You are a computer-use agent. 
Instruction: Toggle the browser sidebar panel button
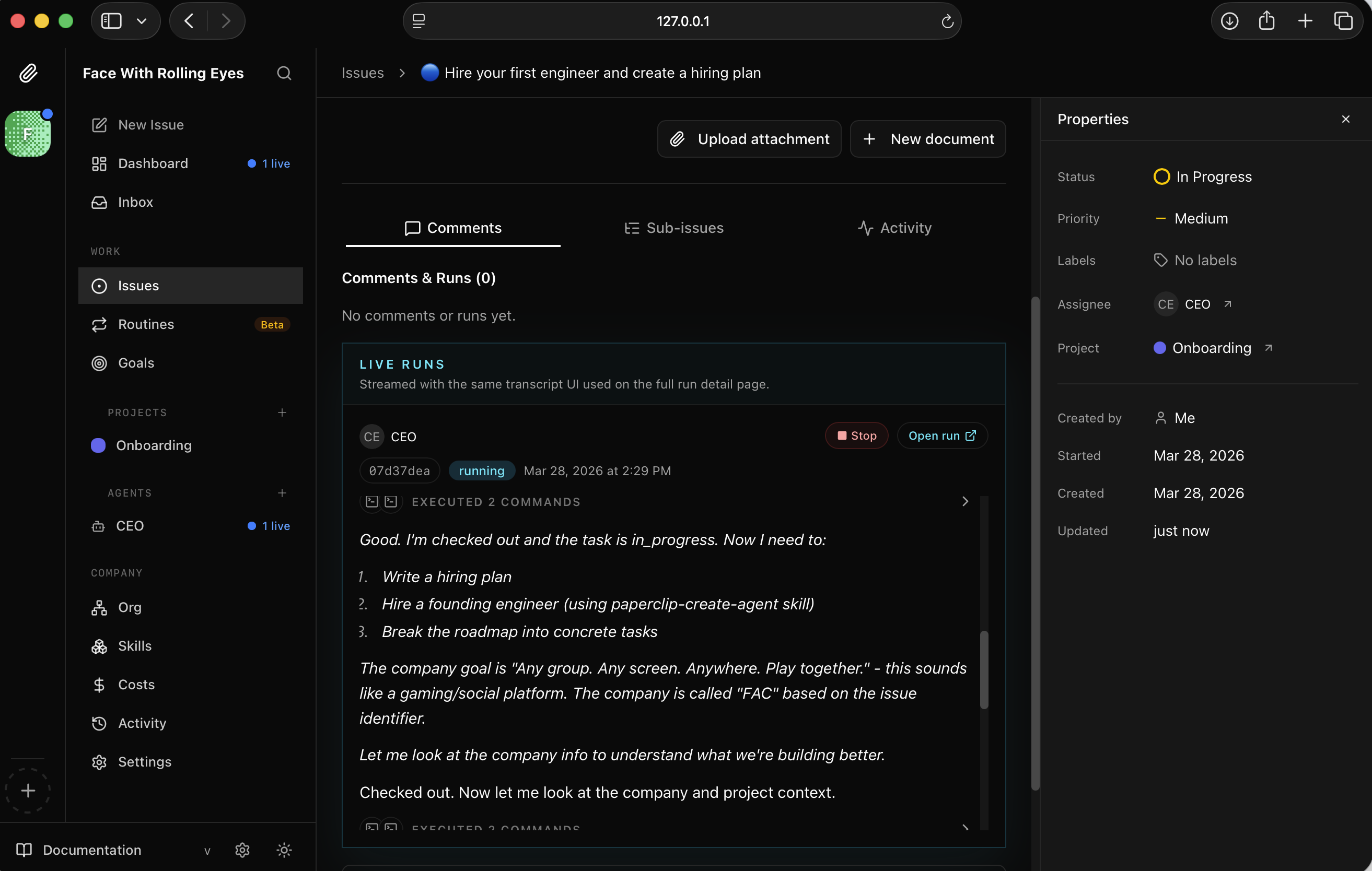pyautogui.click(x=112, y=21)
